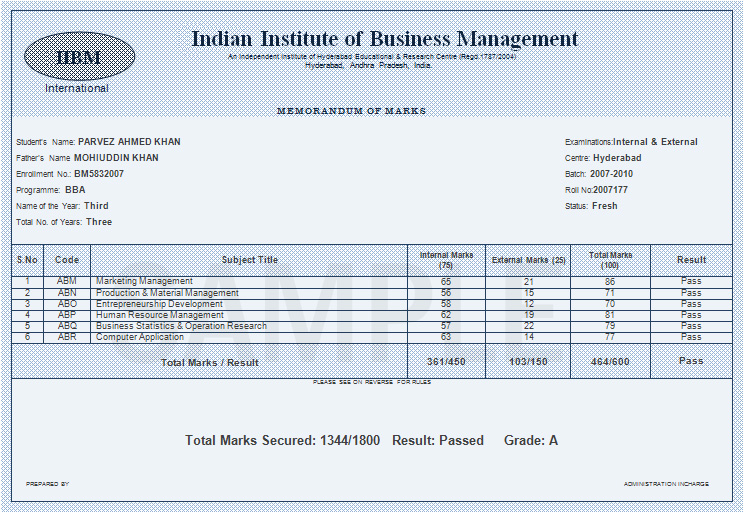Viewport: 744px width, 513px height.
Task: Click total marks 71 for Production & Material Management
Action: [x=610, y=293]
